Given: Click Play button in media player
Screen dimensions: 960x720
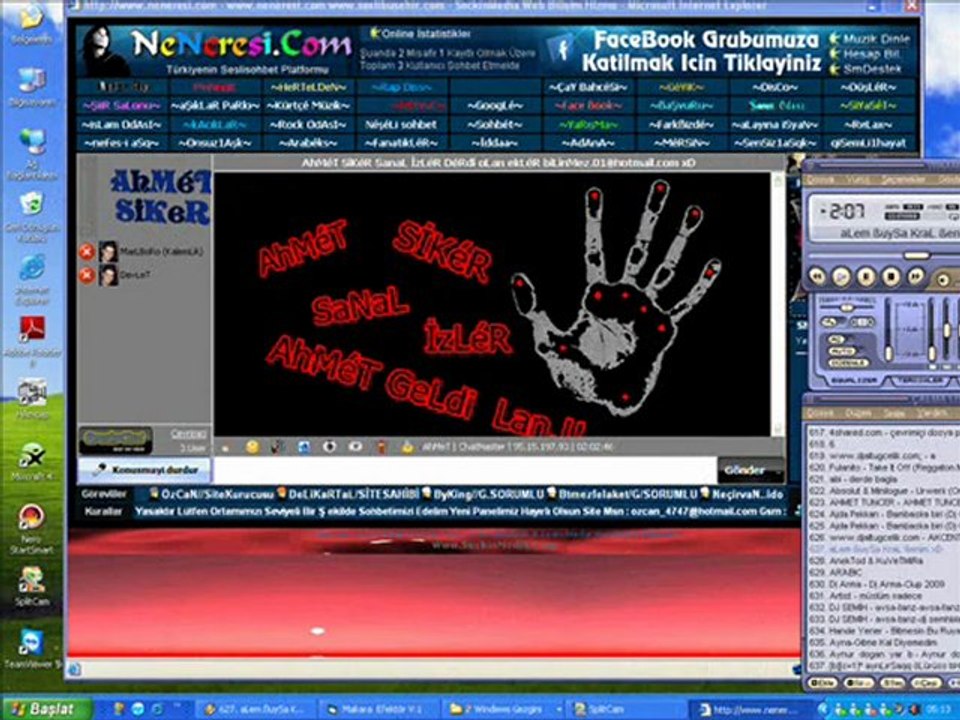Looking at the screenshot, I should pos(842,277).
